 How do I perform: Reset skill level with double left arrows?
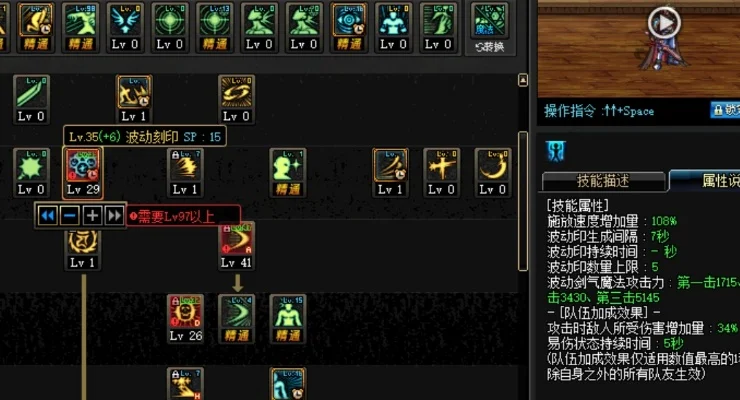pos(47,216)
